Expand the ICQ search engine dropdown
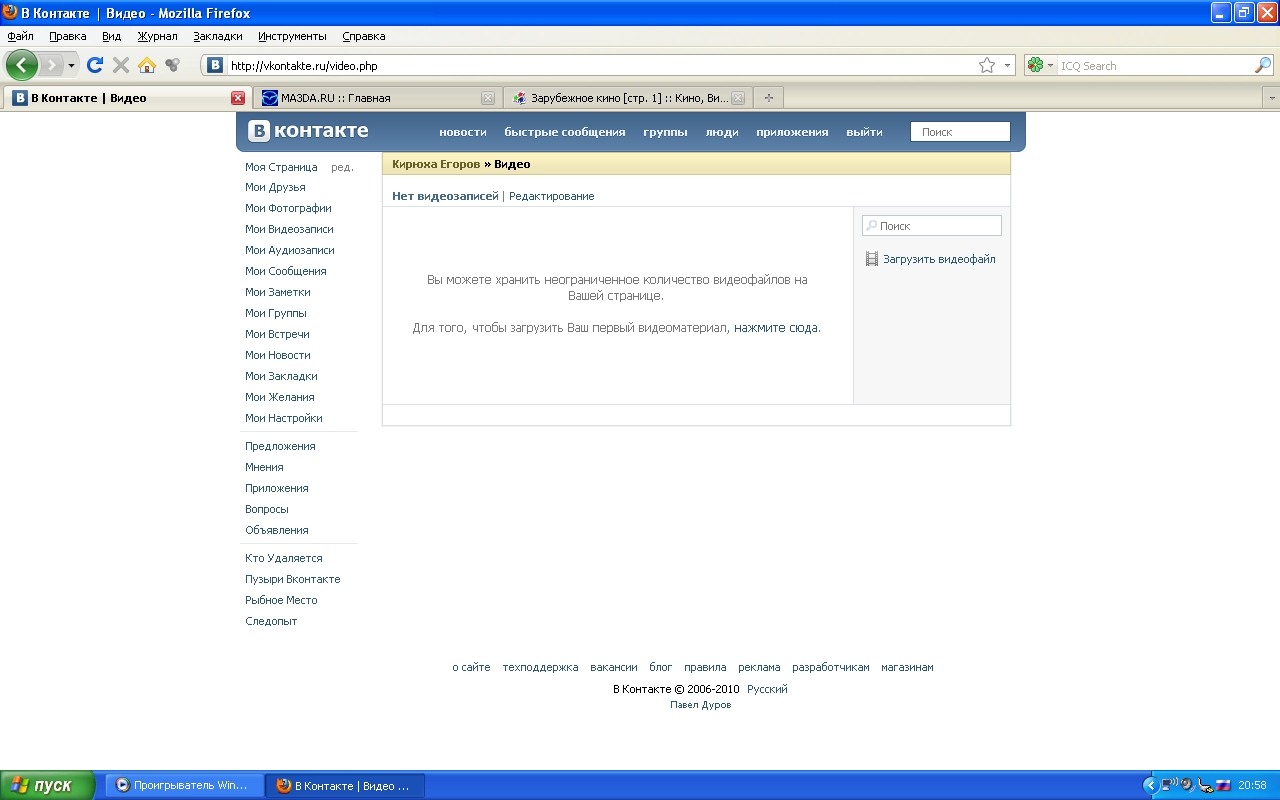The height and width of the screenshot is (800, 1280). [1040, 65]
